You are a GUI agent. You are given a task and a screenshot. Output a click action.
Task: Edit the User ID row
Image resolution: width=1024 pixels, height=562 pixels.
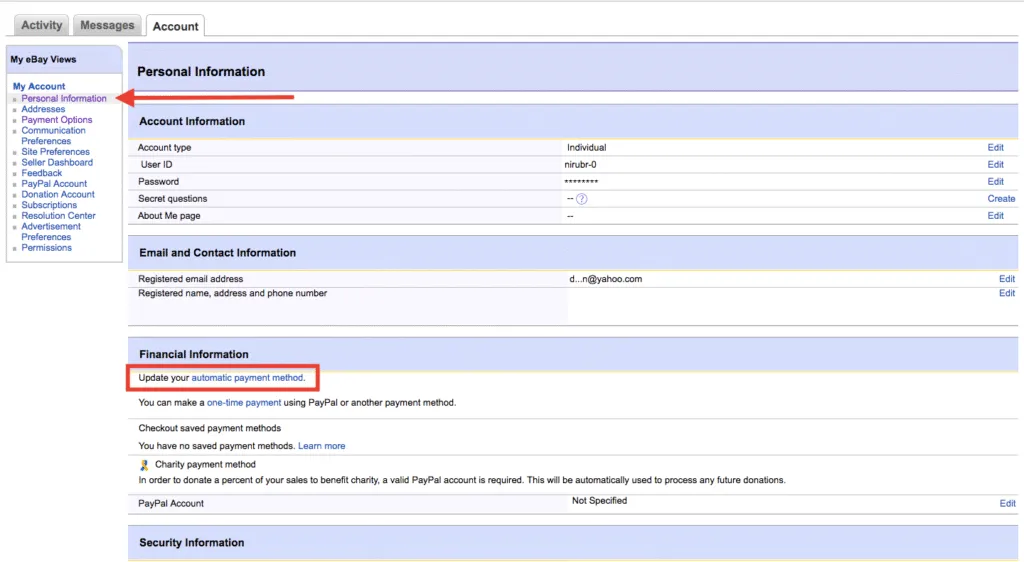point(995,165)
